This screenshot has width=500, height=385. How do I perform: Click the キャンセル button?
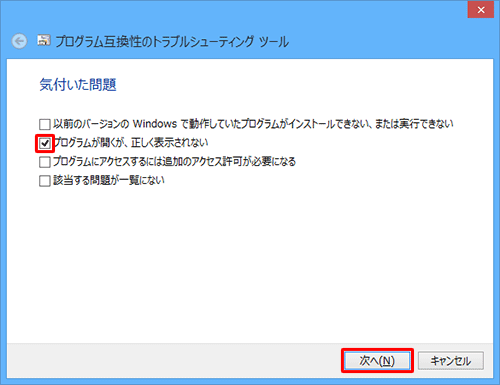[x=451, y=361]
